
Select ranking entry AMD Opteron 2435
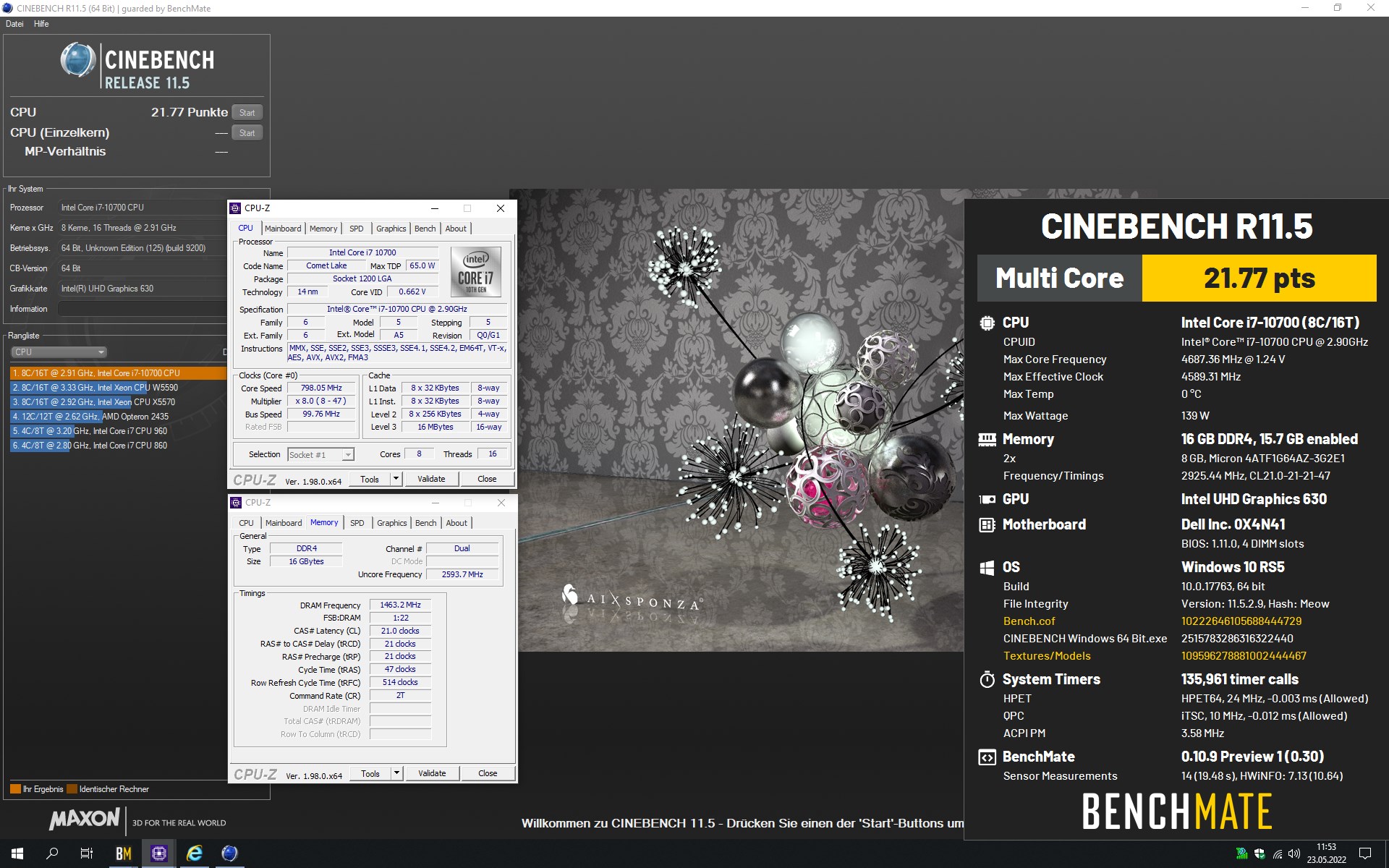(x=118, y=417)
